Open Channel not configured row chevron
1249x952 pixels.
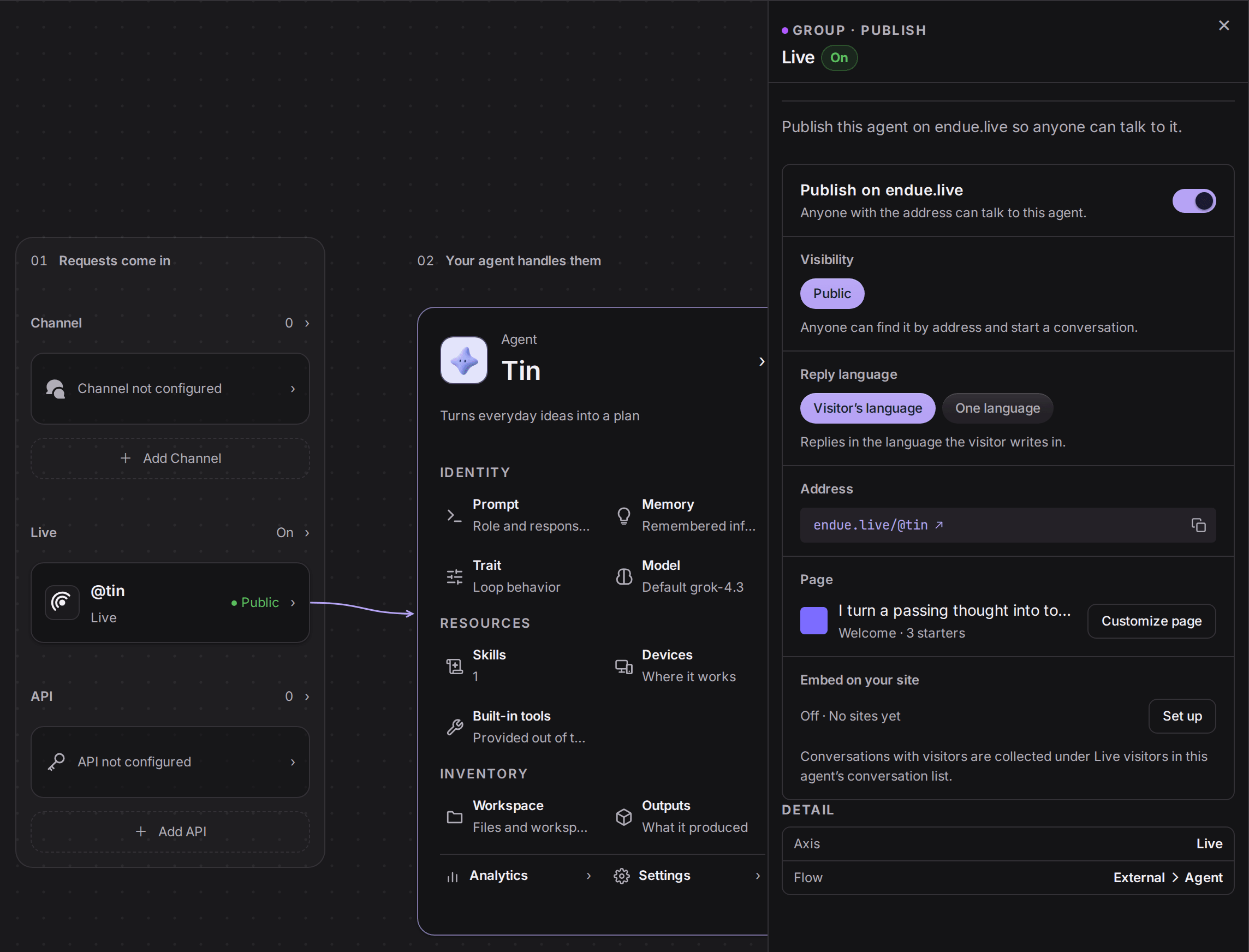click(x=293, y=389)
